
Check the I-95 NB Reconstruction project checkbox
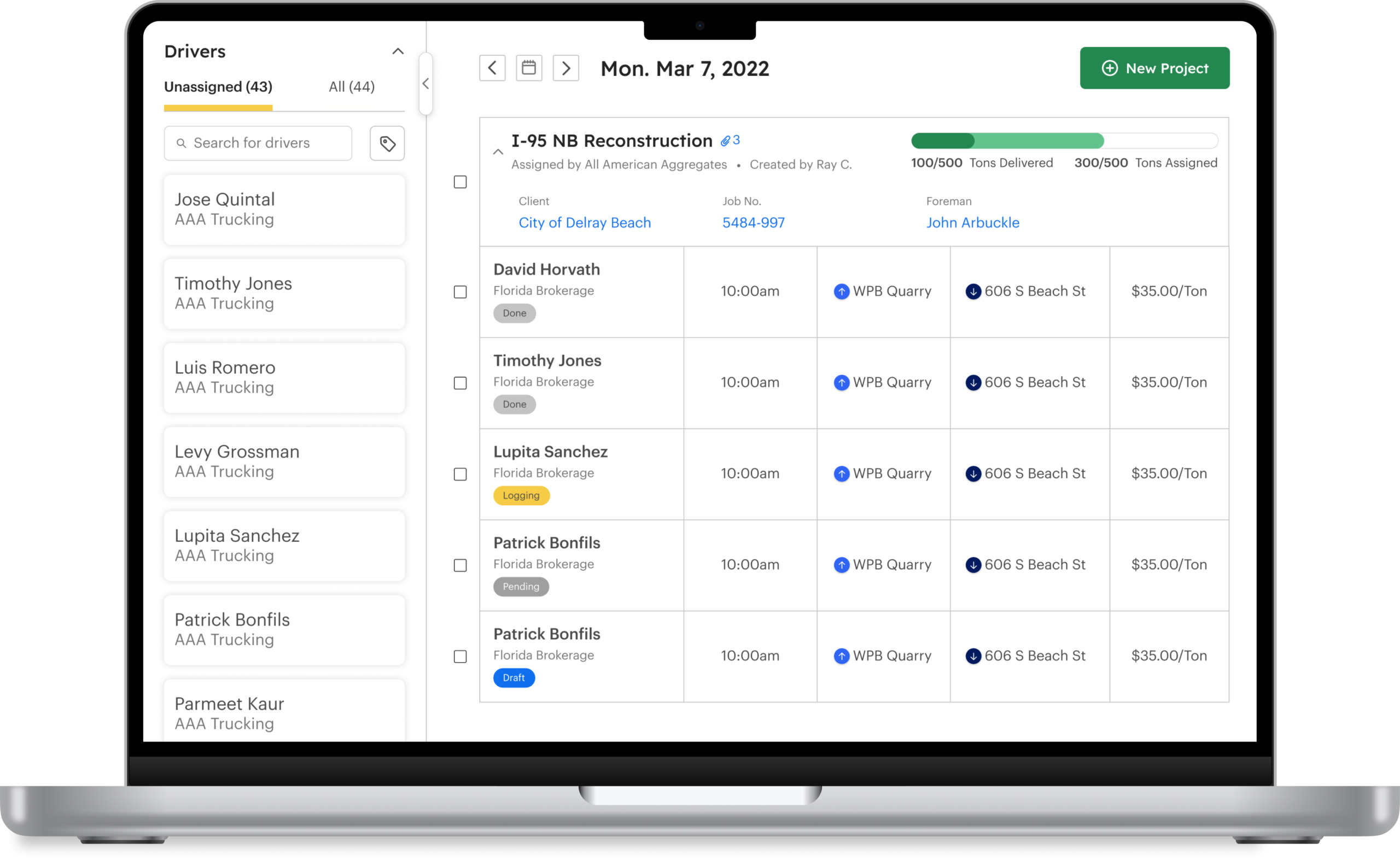[x=460, y=182]
